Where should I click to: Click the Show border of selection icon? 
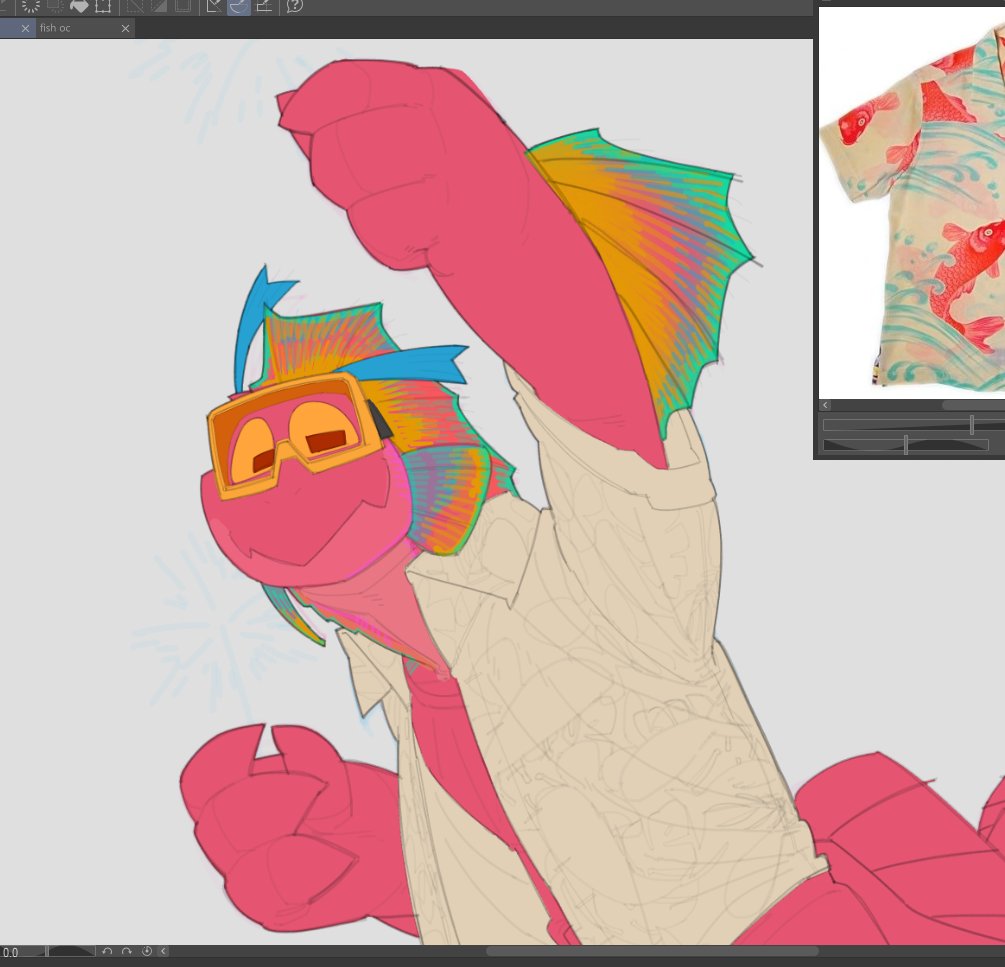[183, 6]
